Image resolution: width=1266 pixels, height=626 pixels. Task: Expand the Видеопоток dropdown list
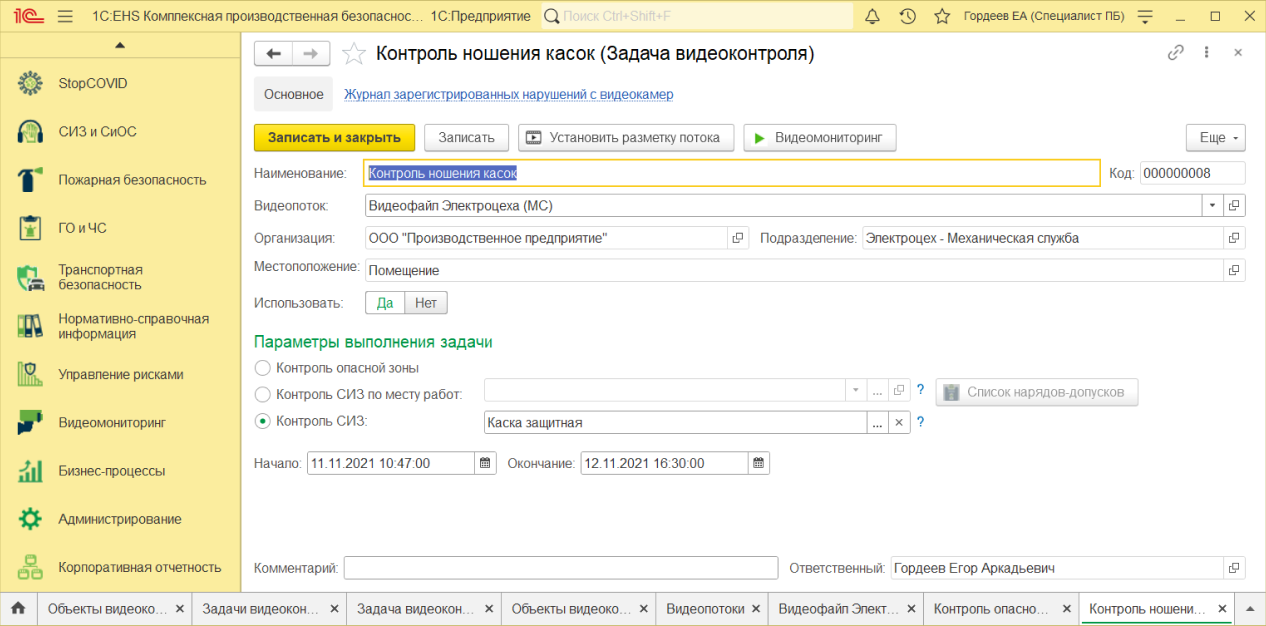click(x=1212, y=205)
